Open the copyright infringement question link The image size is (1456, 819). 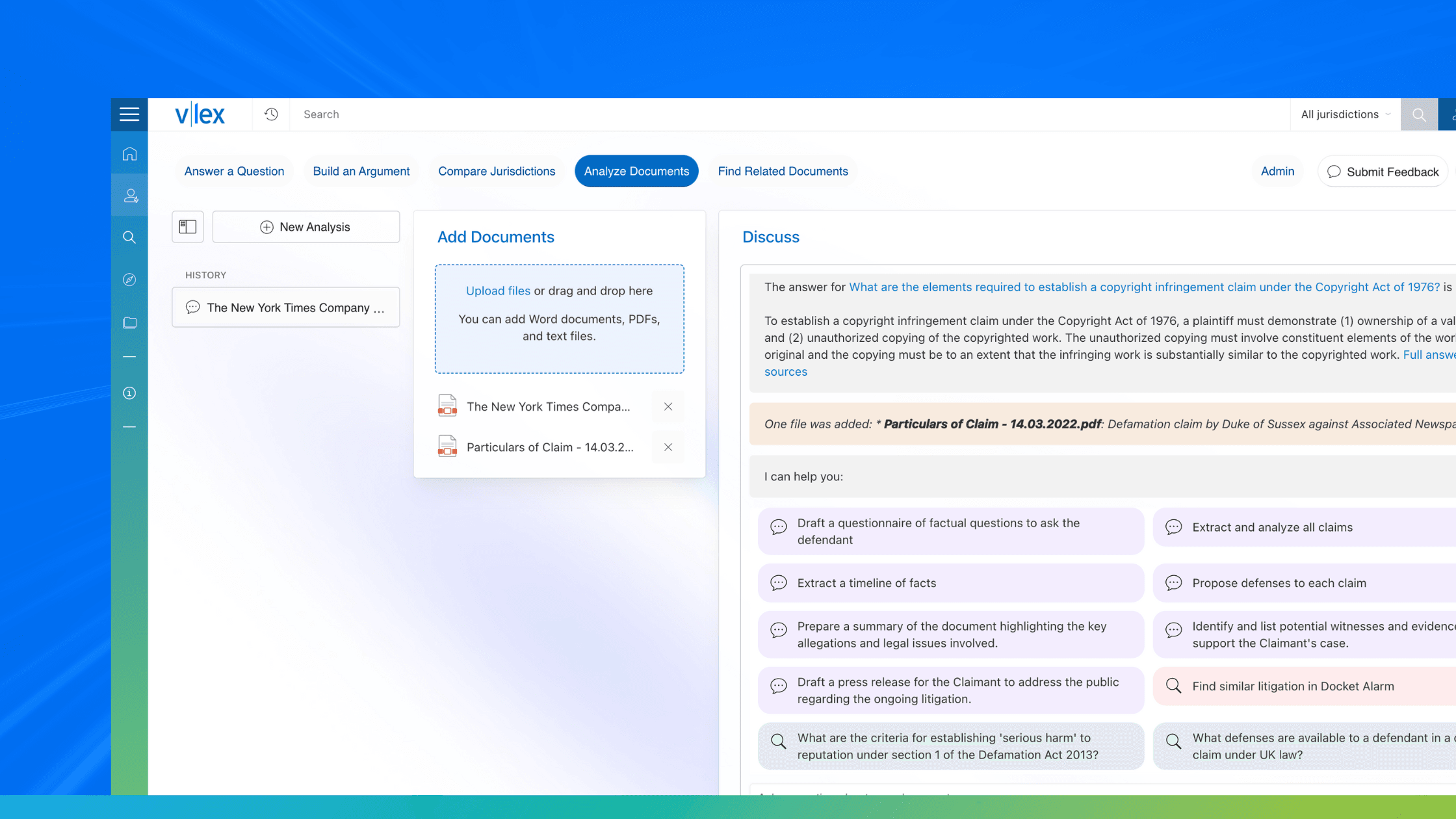(x=1144, y=287)
